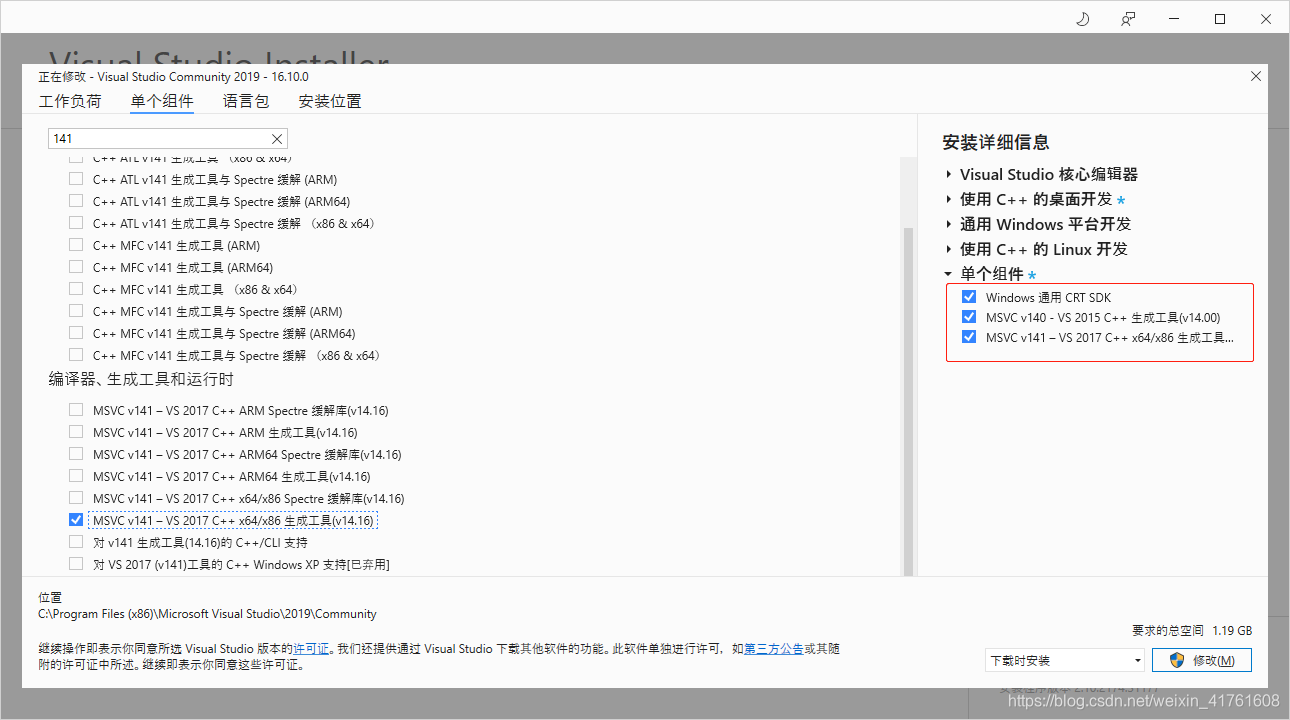The image size is (1290, 720).
Task: Check MSVC v141 x64/x86 Spectre 缓解库
Action: tap(76, 498)
